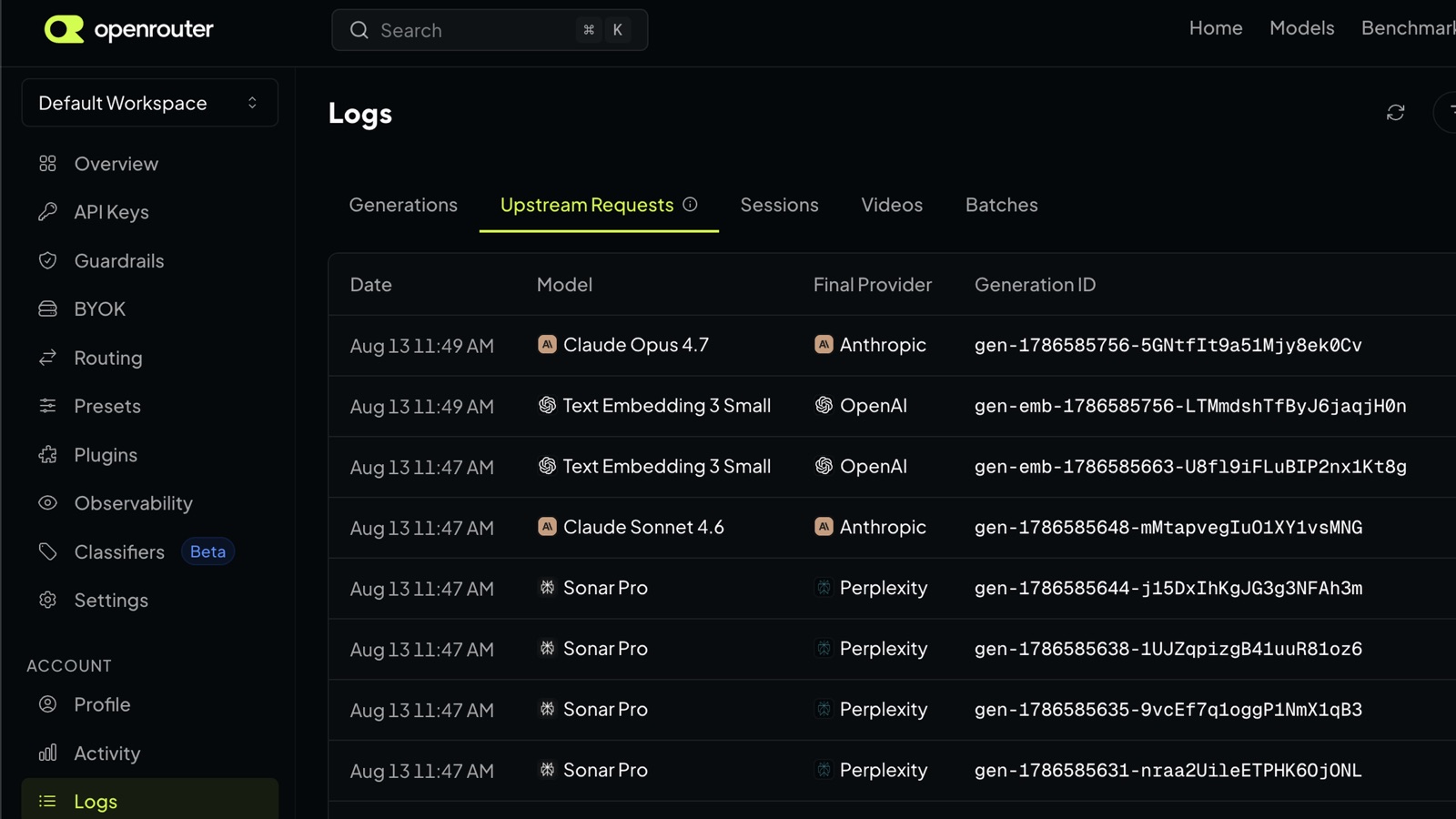The width and height of the screenshot is (1456, 819).
Task: Click the Routing arrows icon
Action: click(47, 357)
